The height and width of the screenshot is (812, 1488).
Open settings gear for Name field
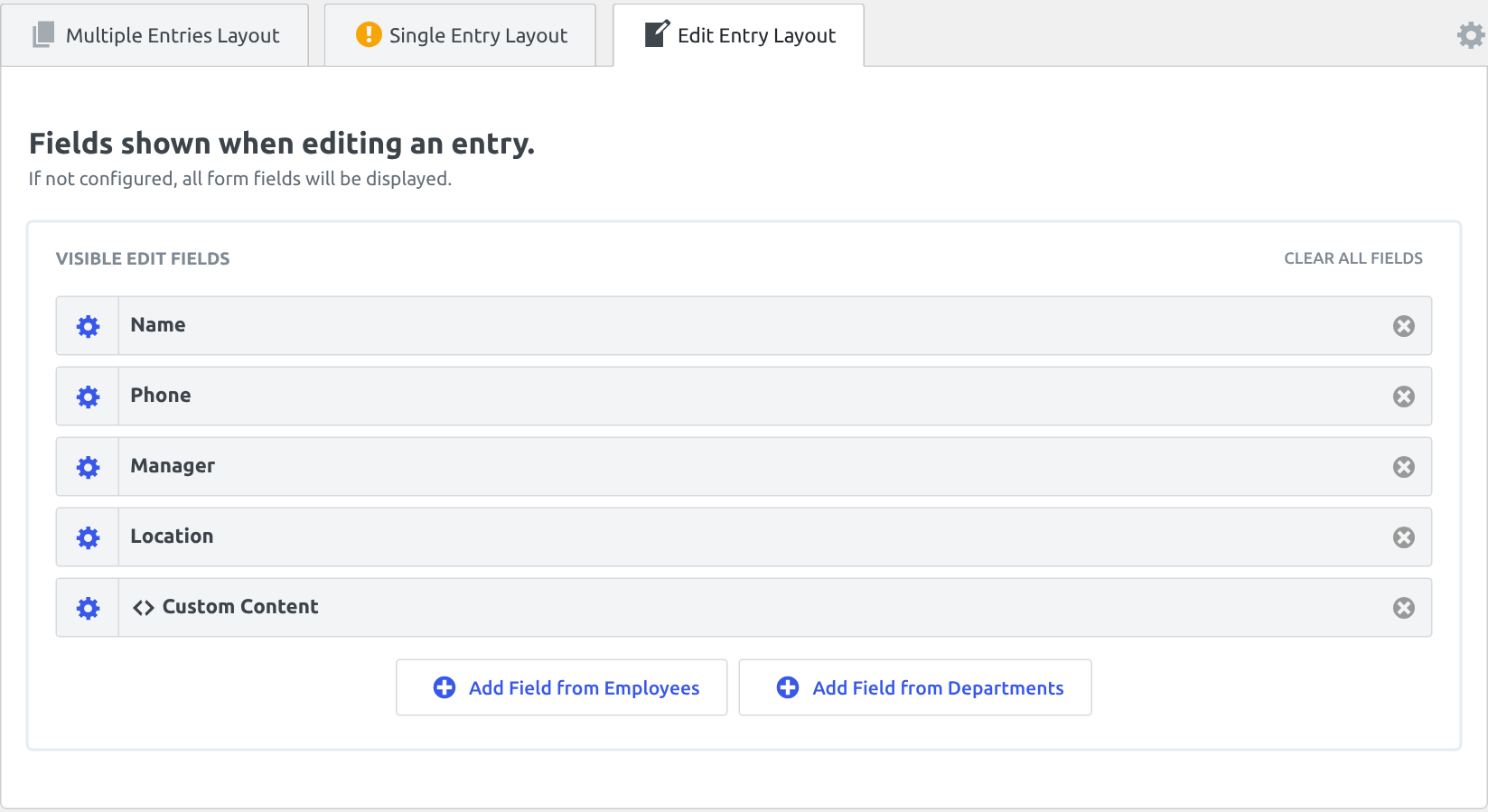(88, 326)
